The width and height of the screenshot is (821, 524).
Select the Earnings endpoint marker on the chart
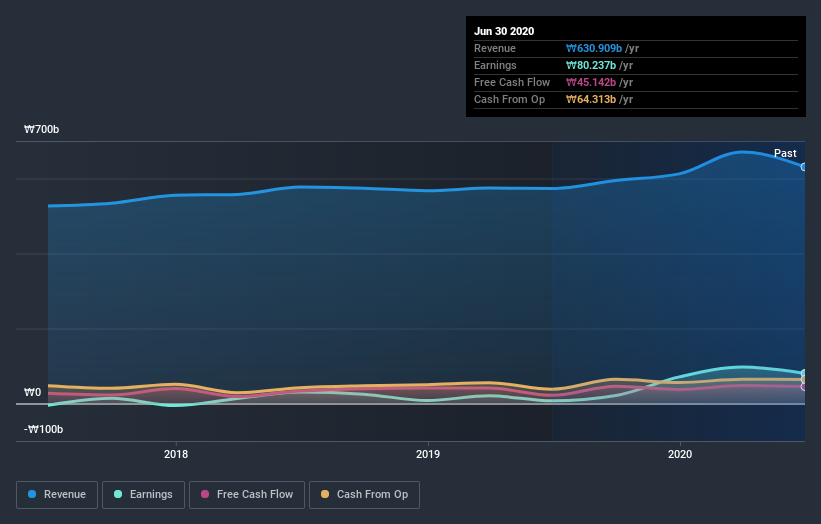click(804, 373)
